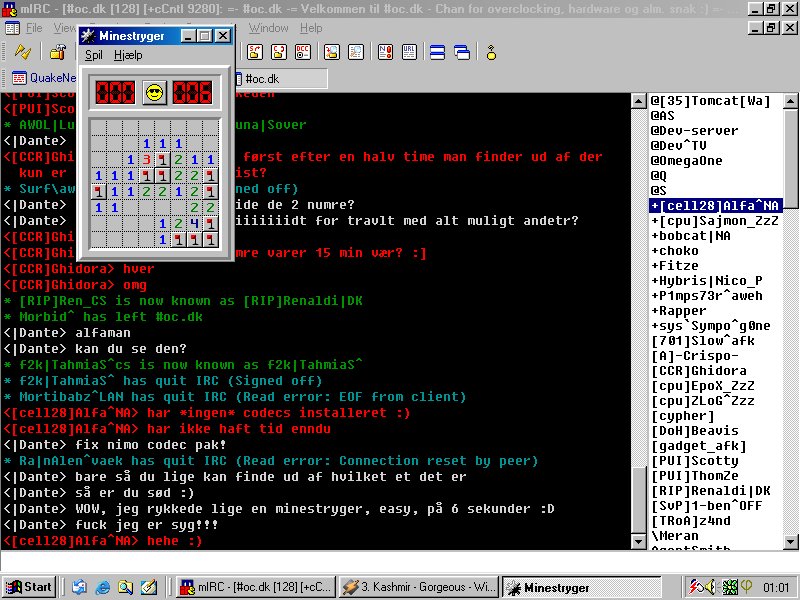Image resolution: width=800 pixels, height=600 pixels.
Task: Click the nick list scroll up arrow
Action: (790, 101)
